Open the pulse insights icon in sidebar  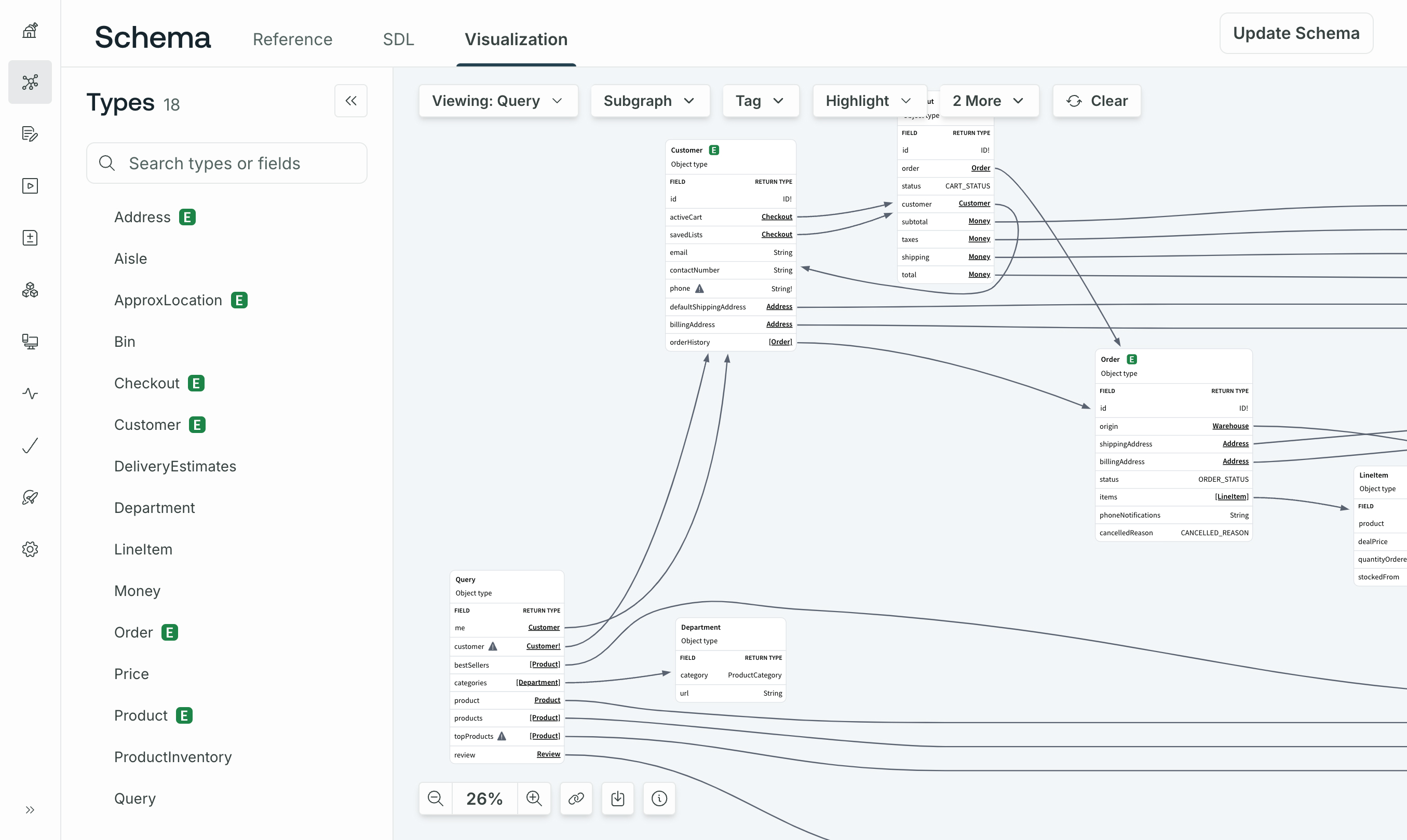30,394
